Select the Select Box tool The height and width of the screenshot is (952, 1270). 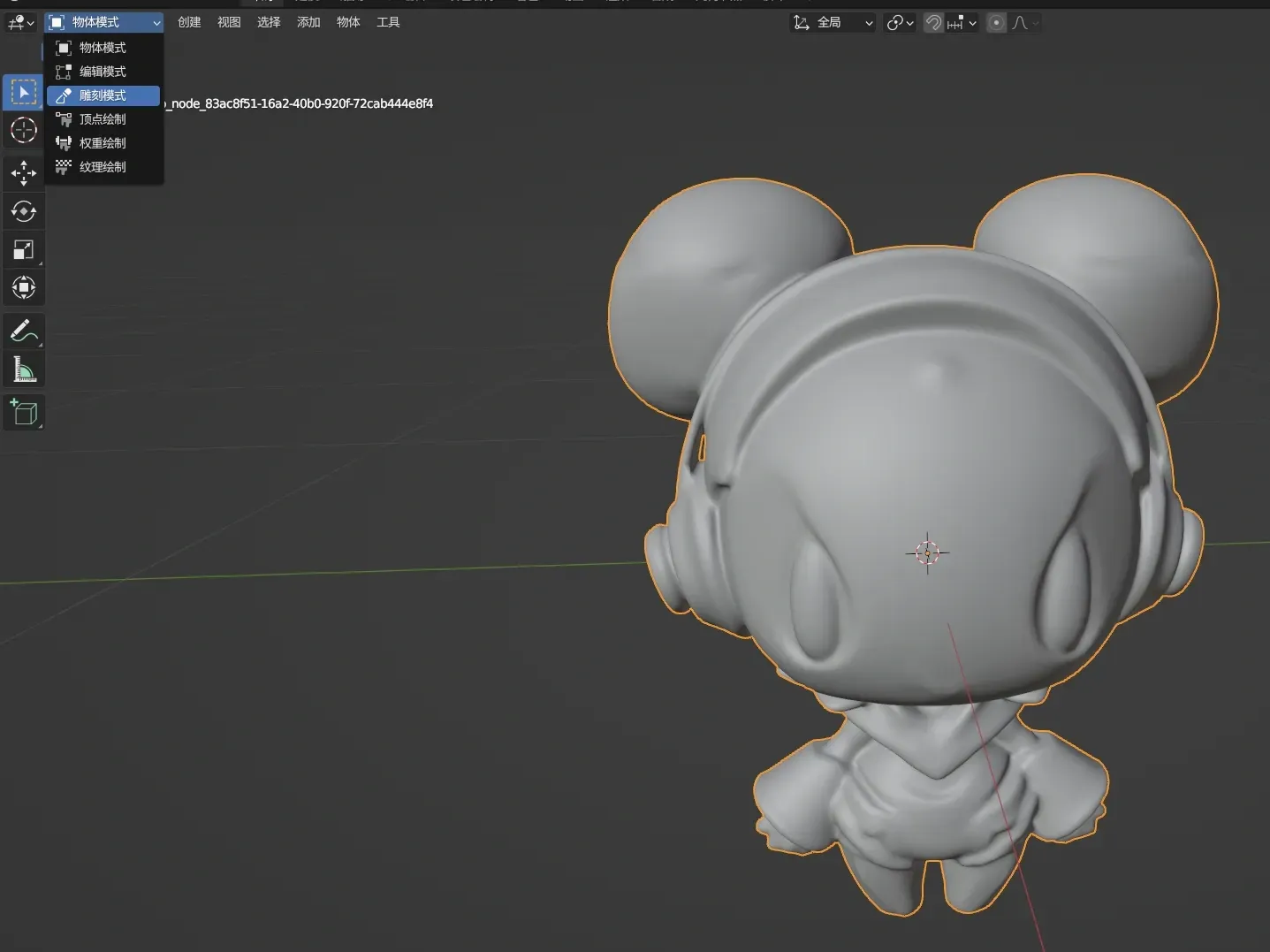23,93
